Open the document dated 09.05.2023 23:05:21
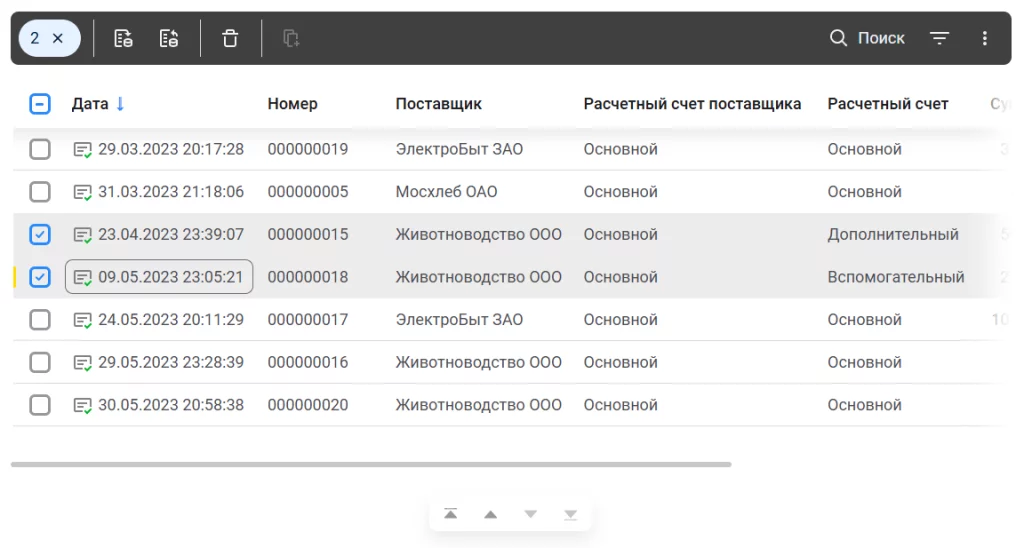The image size is (1024, 548). (170, 277)
